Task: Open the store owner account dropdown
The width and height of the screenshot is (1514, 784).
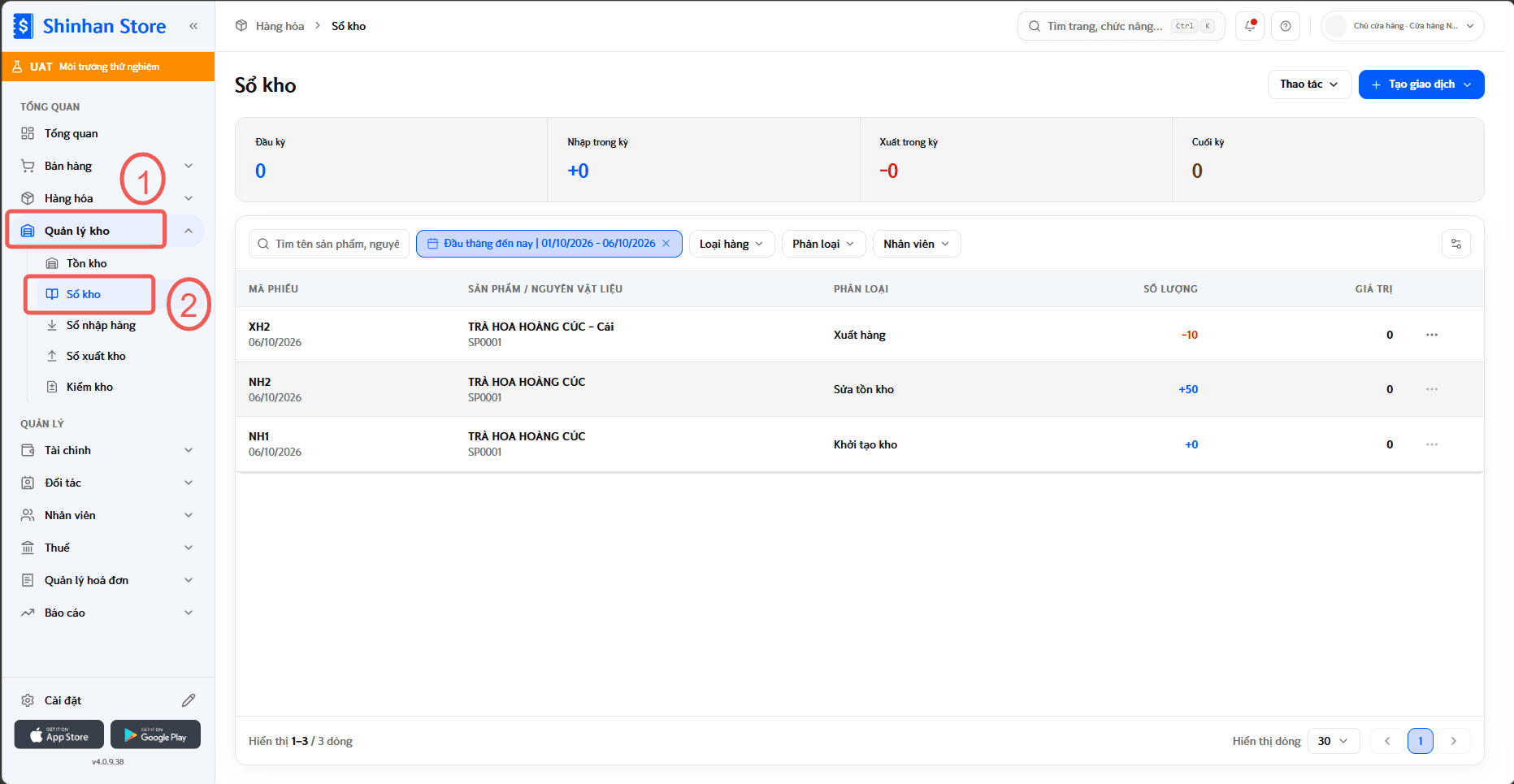Action: (1403, 26)
